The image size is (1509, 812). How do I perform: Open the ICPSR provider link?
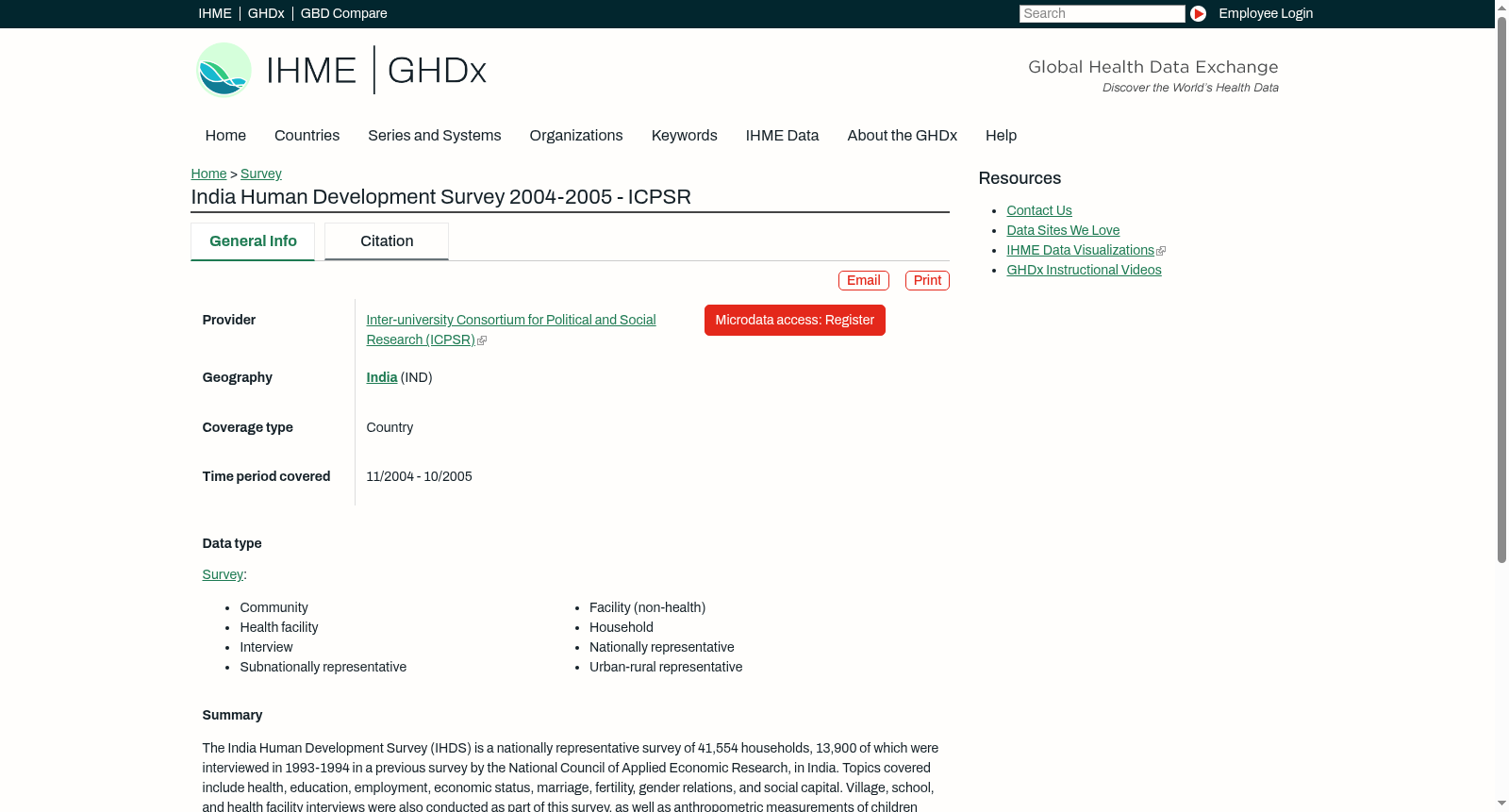pos(510,330)
